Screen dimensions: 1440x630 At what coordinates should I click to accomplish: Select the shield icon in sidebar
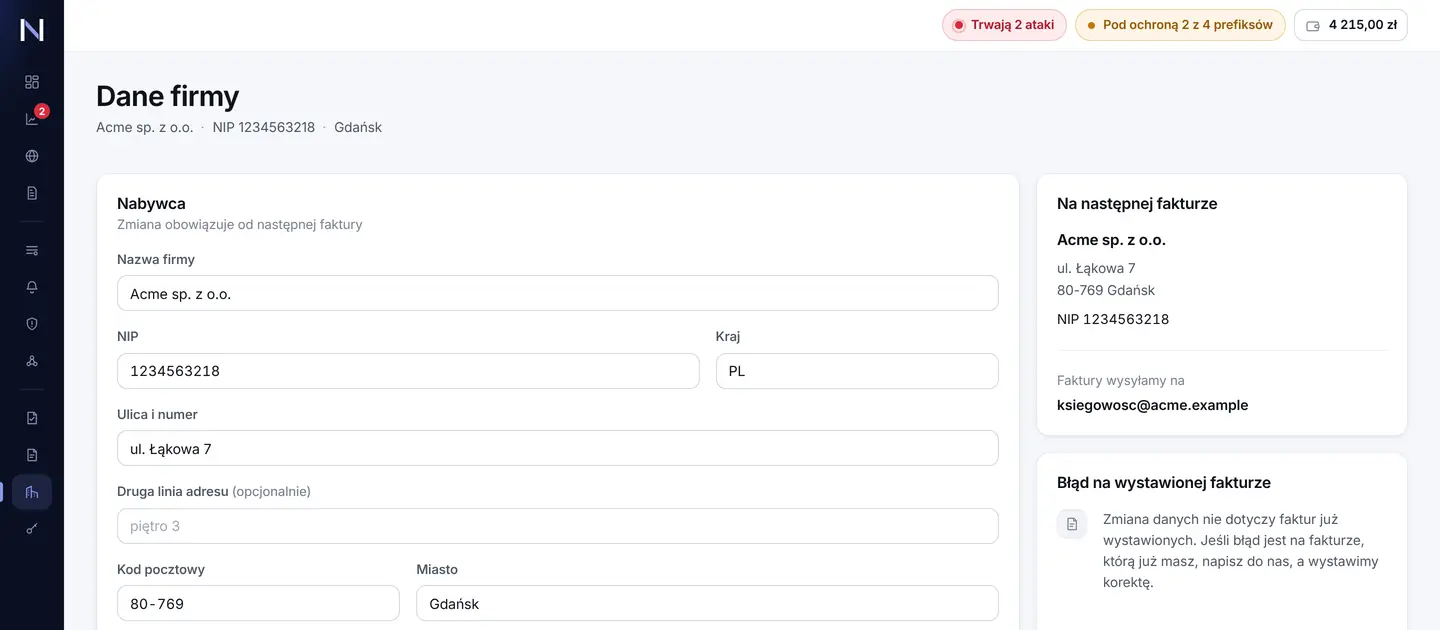coord(32,324)
